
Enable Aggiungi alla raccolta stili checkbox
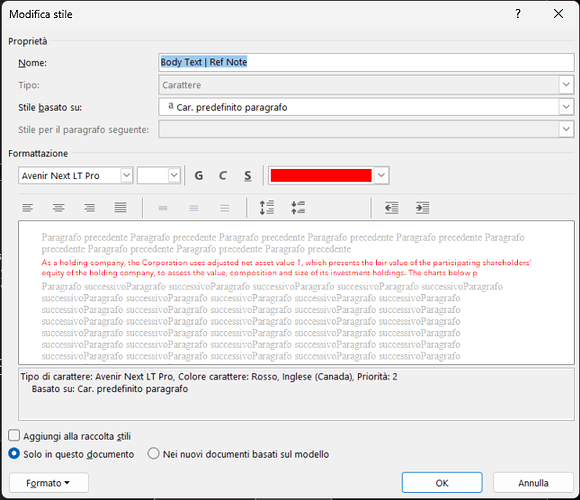(x=14, y=436)
